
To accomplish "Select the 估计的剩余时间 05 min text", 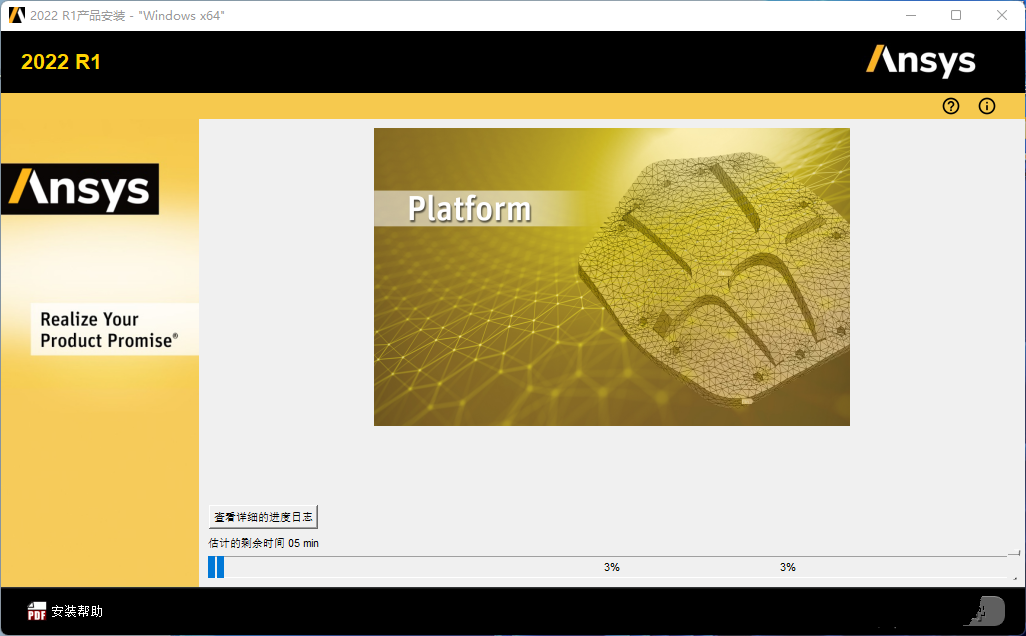I will [x=264, y=543].
